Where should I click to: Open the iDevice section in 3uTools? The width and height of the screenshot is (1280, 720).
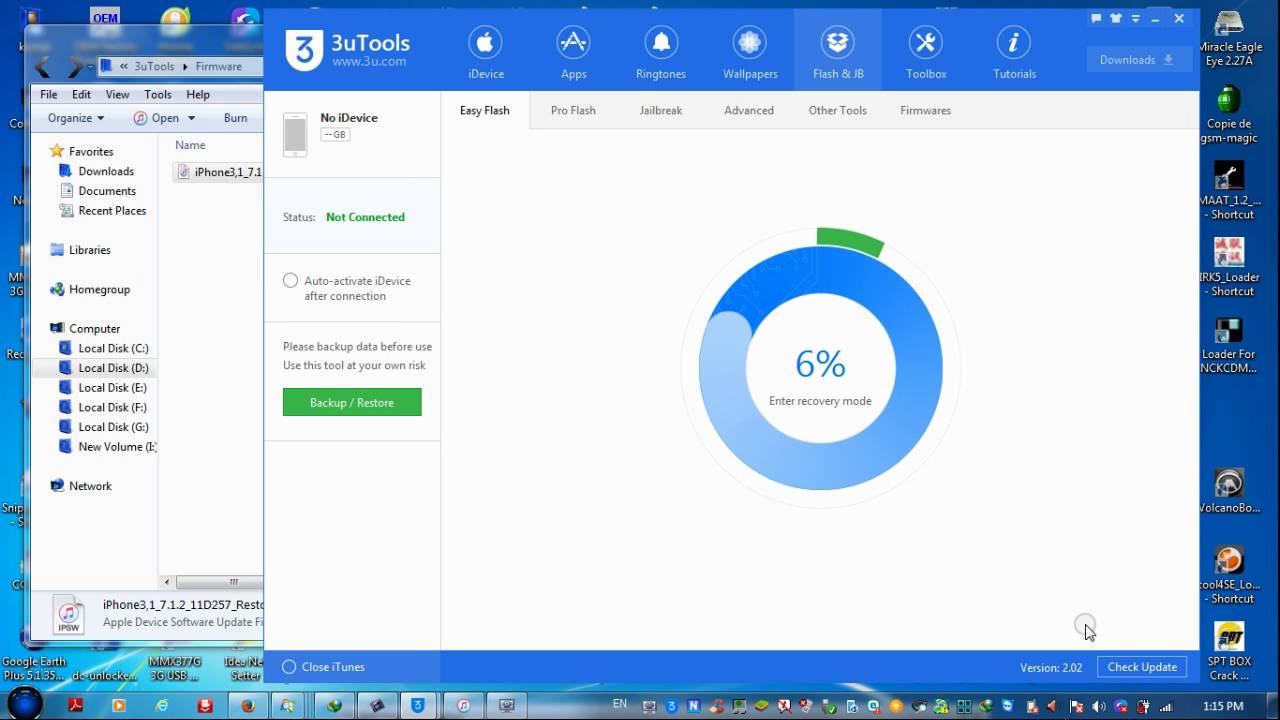pos(486,52)
